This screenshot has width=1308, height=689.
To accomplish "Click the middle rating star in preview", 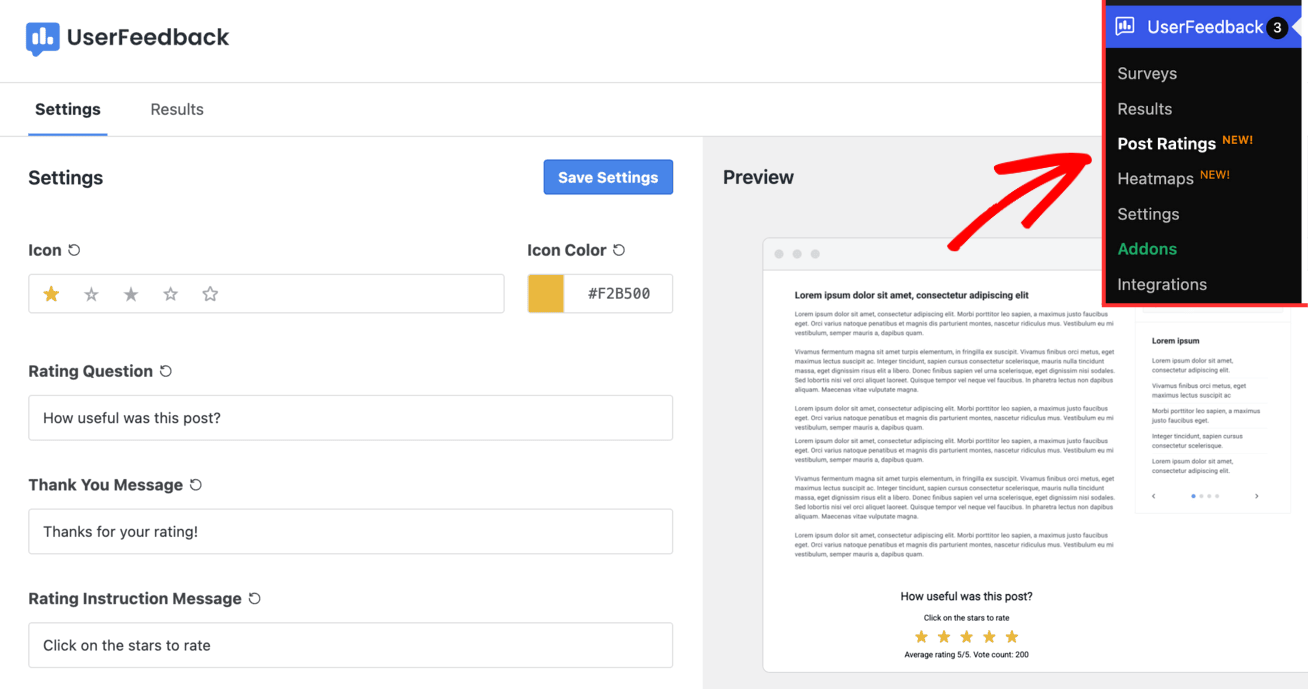I will (x=966, y=637).
